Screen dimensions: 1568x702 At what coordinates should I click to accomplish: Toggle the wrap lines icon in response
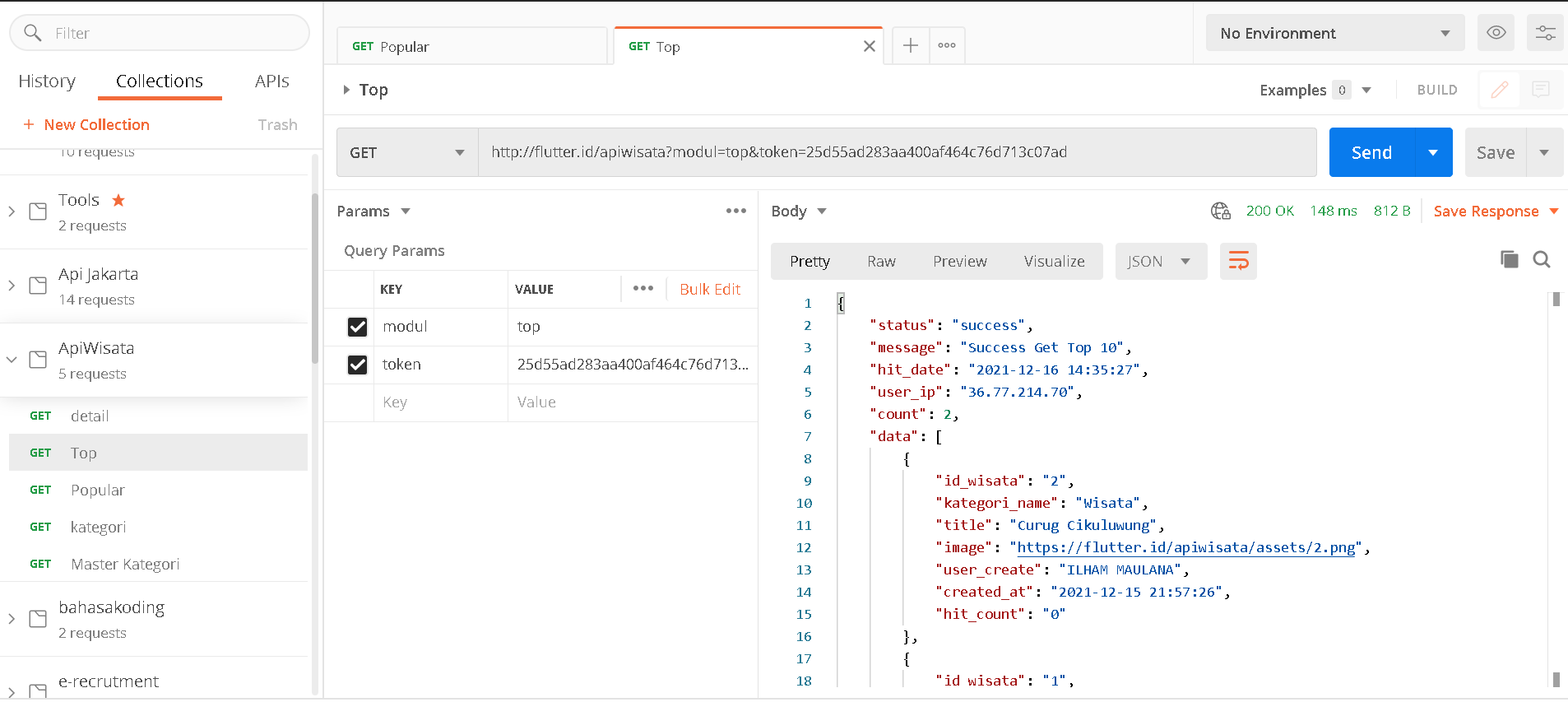pyautogui.click(x=1238, y=262)
